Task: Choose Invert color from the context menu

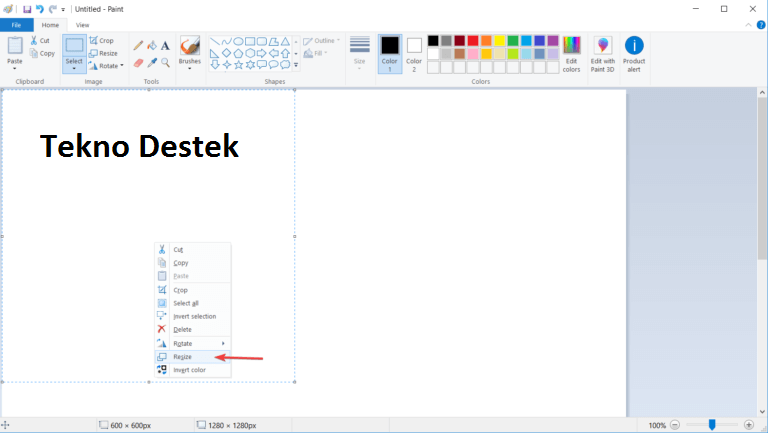Action: 188,370
